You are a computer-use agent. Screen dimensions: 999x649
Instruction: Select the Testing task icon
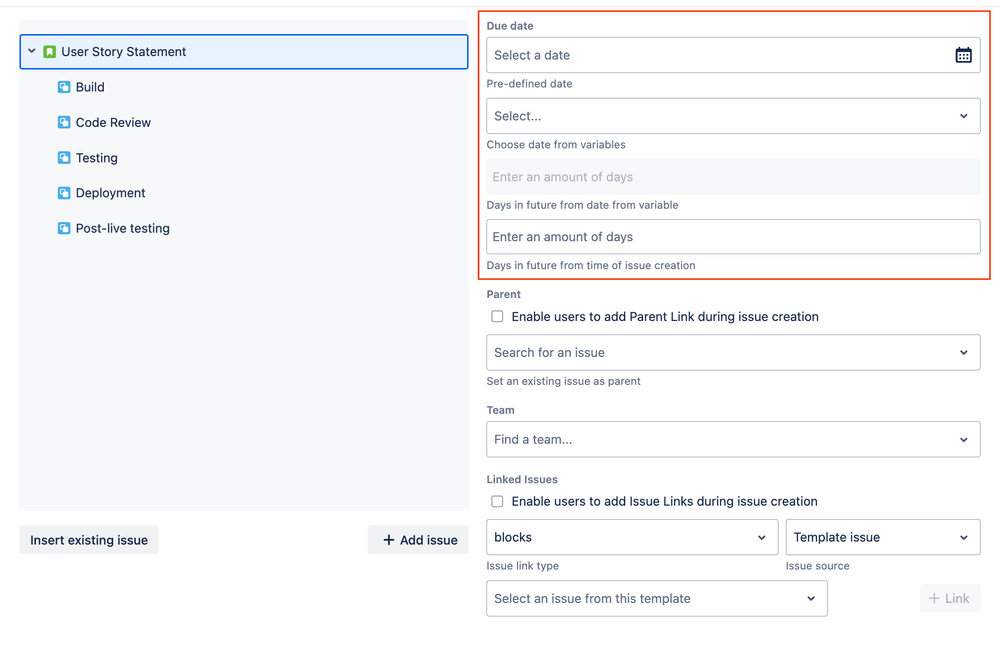click(62, 157)
